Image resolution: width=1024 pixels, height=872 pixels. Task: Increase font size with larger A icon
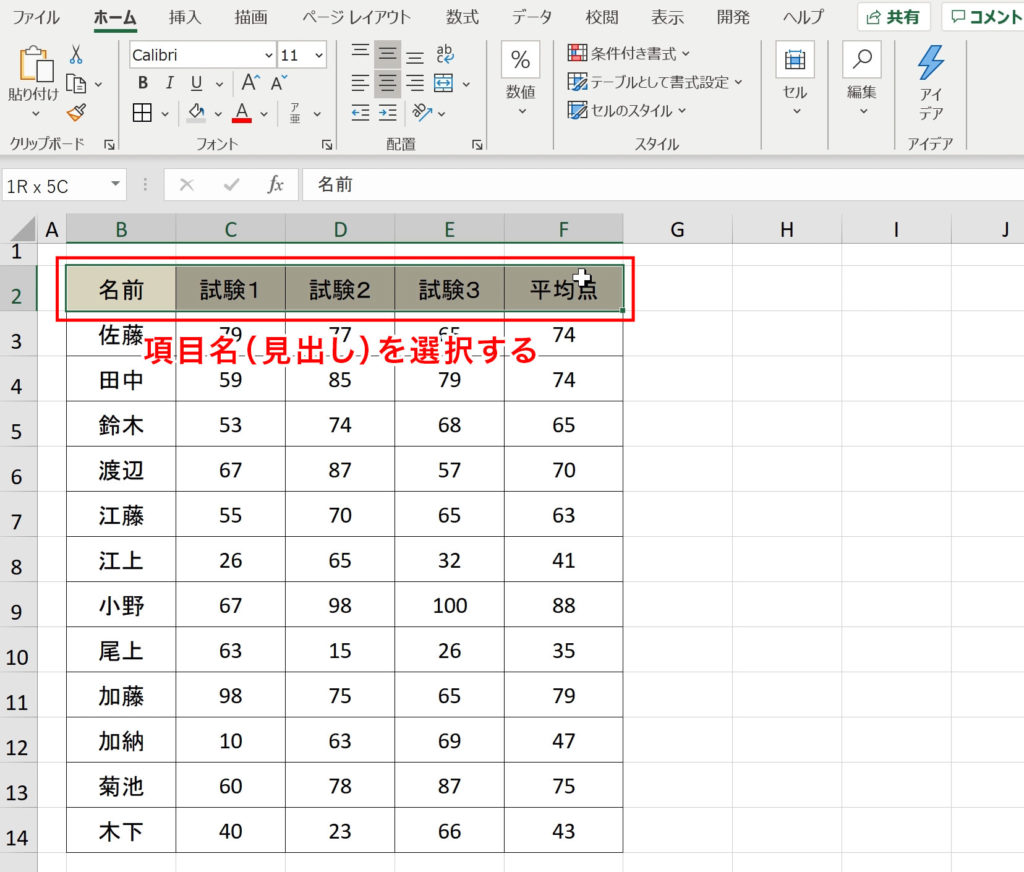tap(250, 83)
